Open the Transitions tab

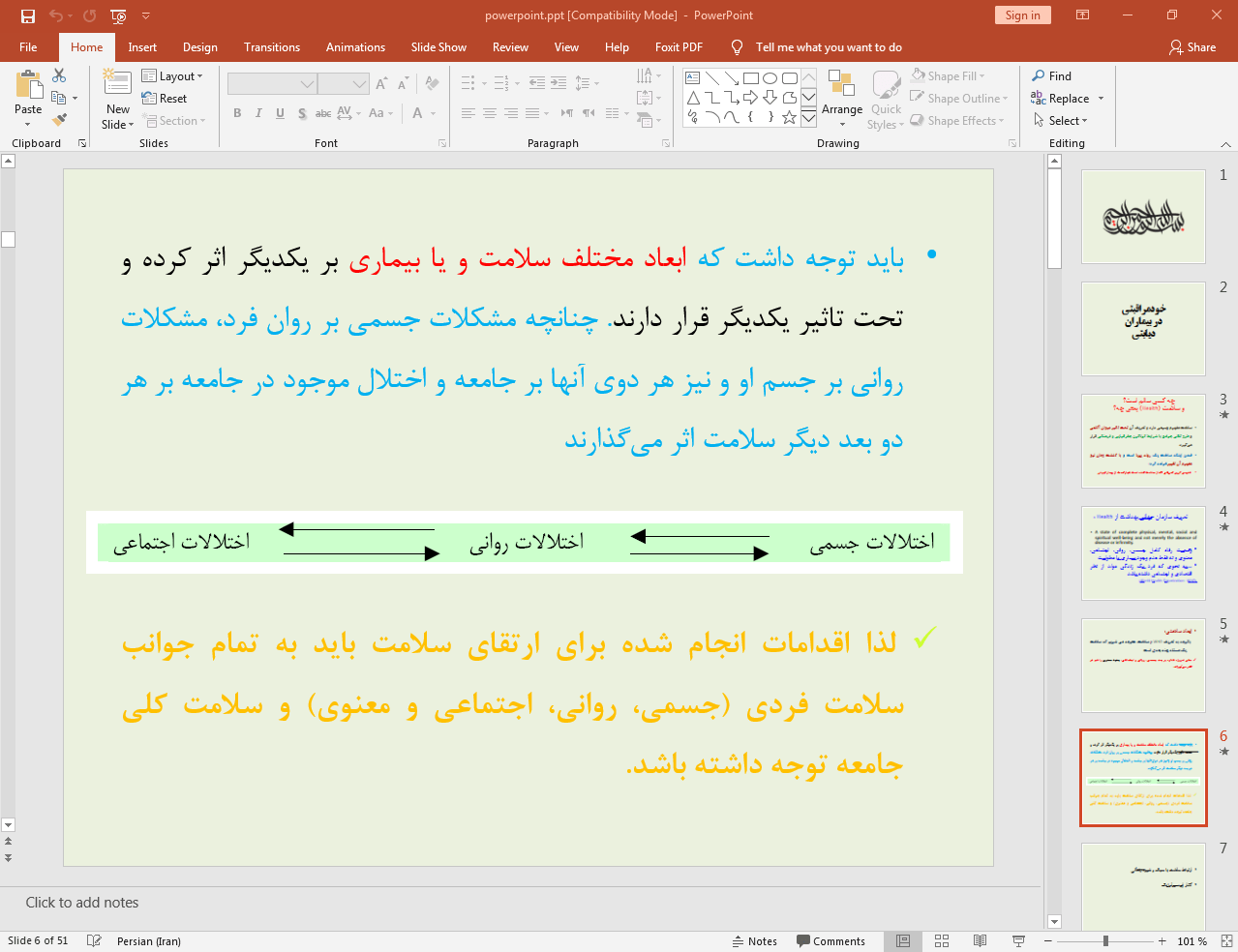(x=271, y=47)
